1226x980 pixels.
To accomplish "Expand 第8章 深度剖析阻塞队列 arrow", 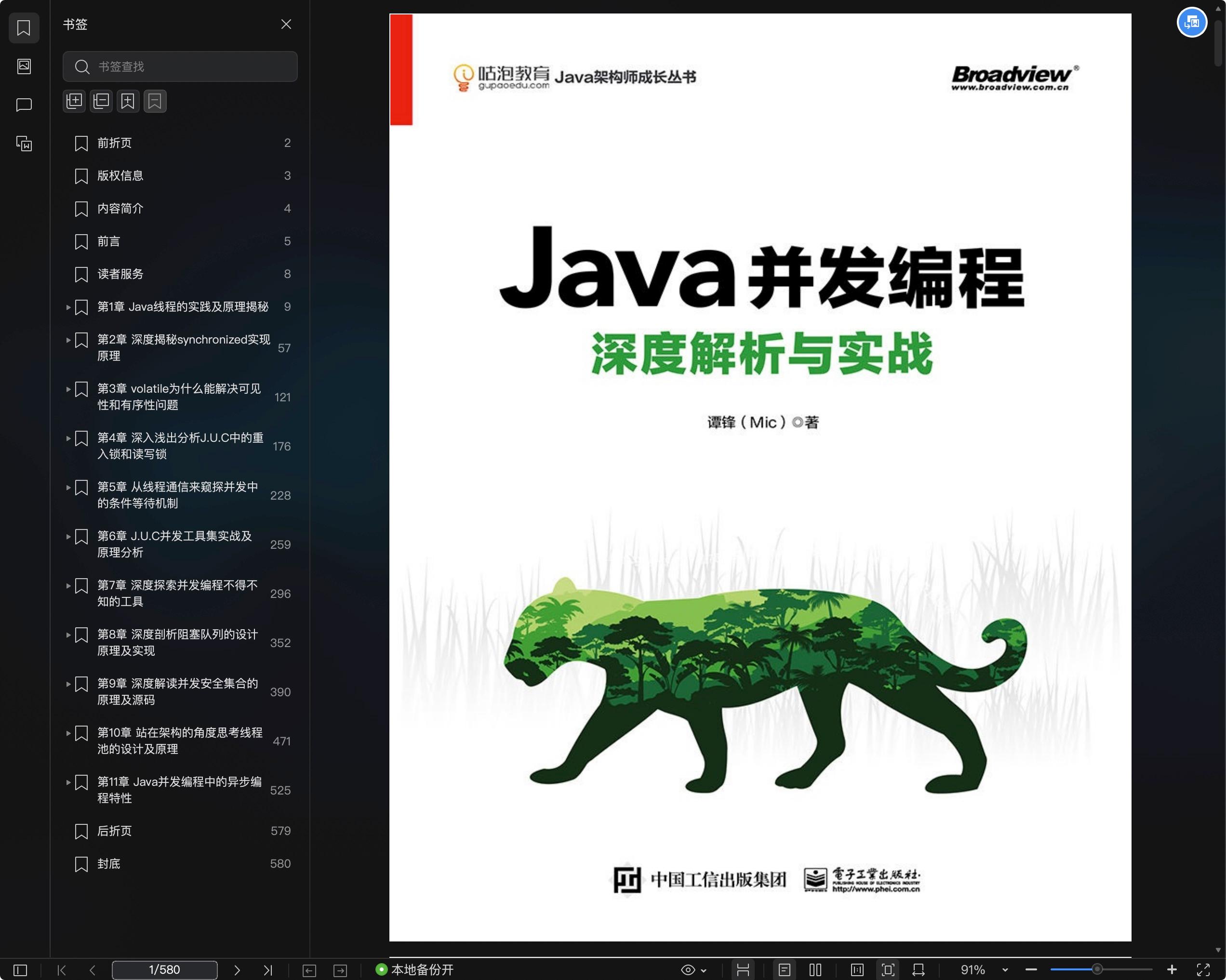I will [68, 635].
